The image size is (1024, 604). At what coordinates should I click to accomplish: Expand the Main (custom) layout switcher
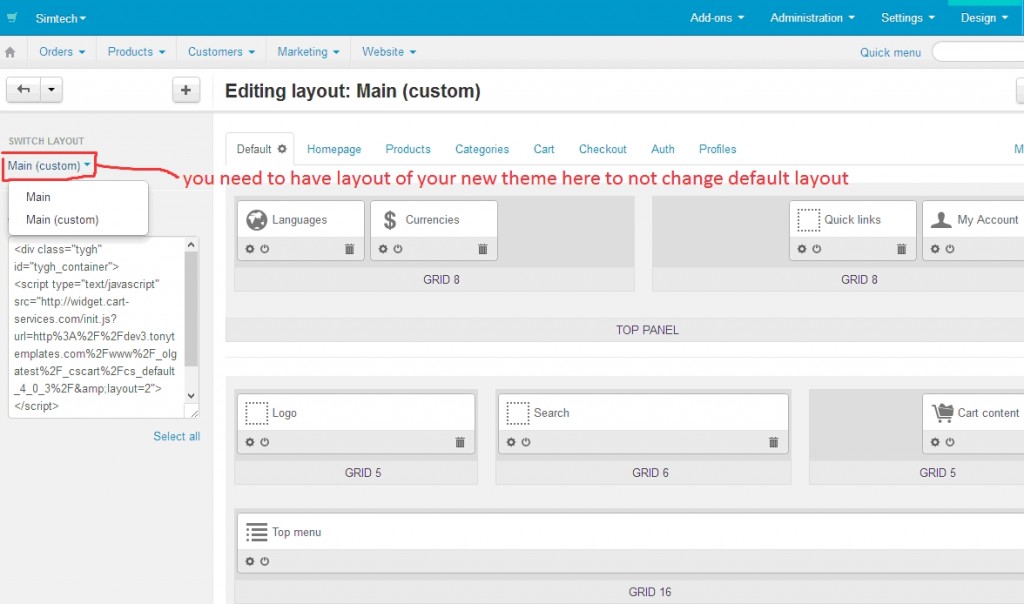coord(49,166)
